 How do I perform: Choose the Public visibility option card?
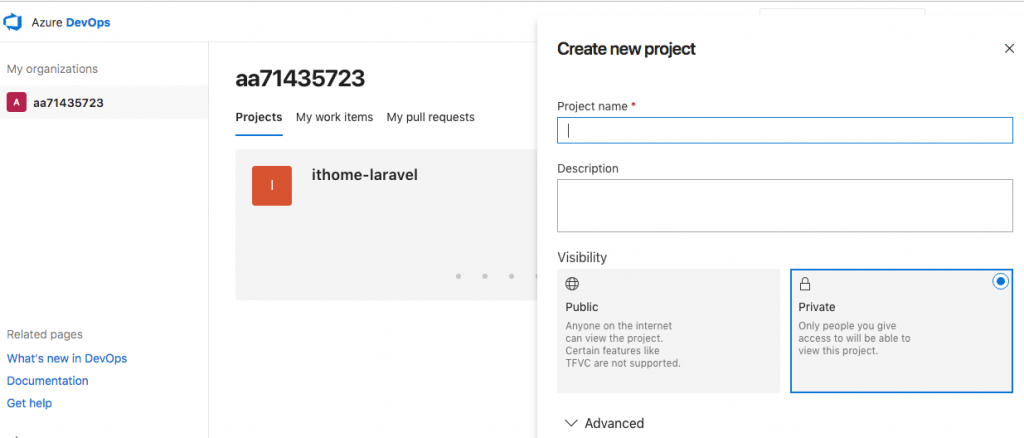point(667,330)
